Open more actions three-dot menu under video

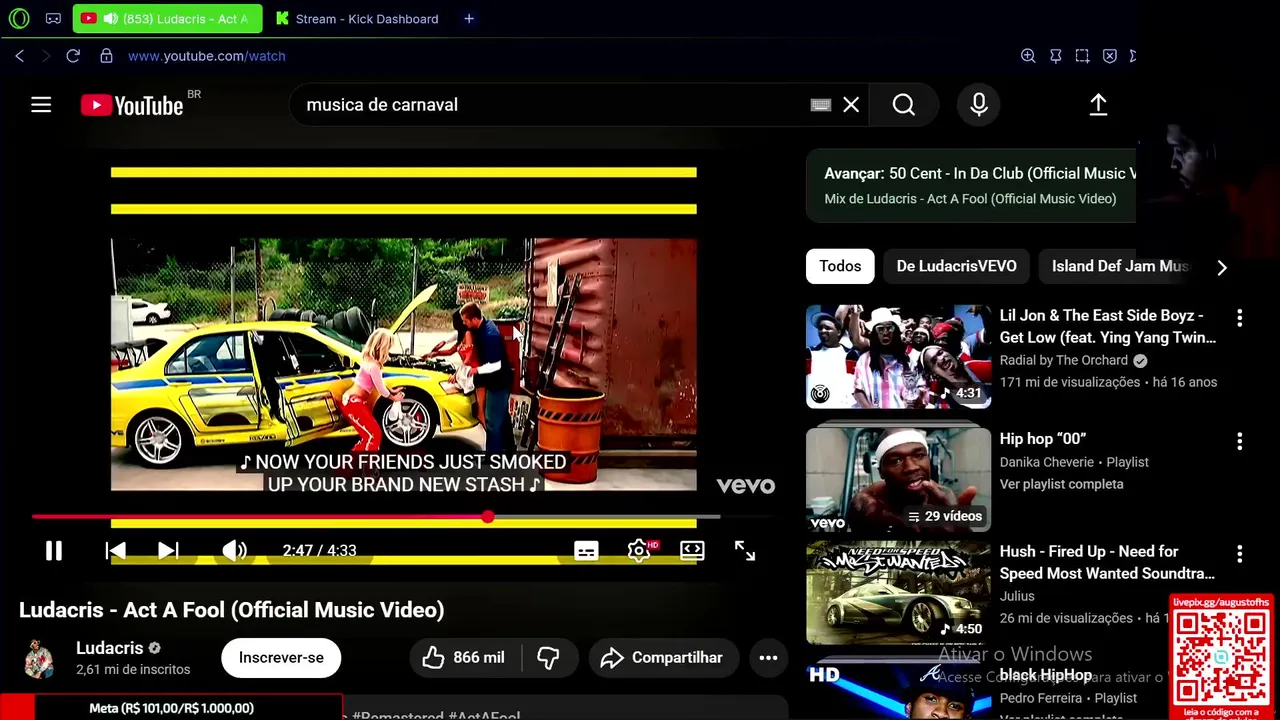pyautogui.click(x=768, y=657)
